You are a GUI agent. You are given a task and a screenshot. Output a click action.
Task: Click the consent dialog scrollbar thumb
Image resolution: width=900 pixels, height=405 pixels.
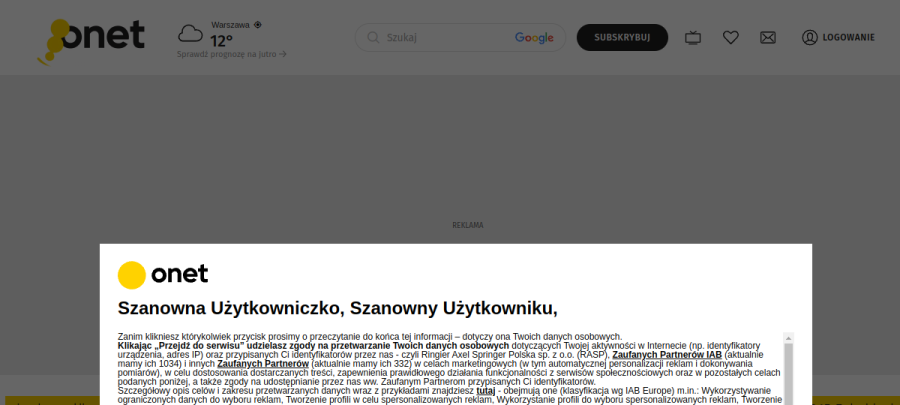pos(789,373)
